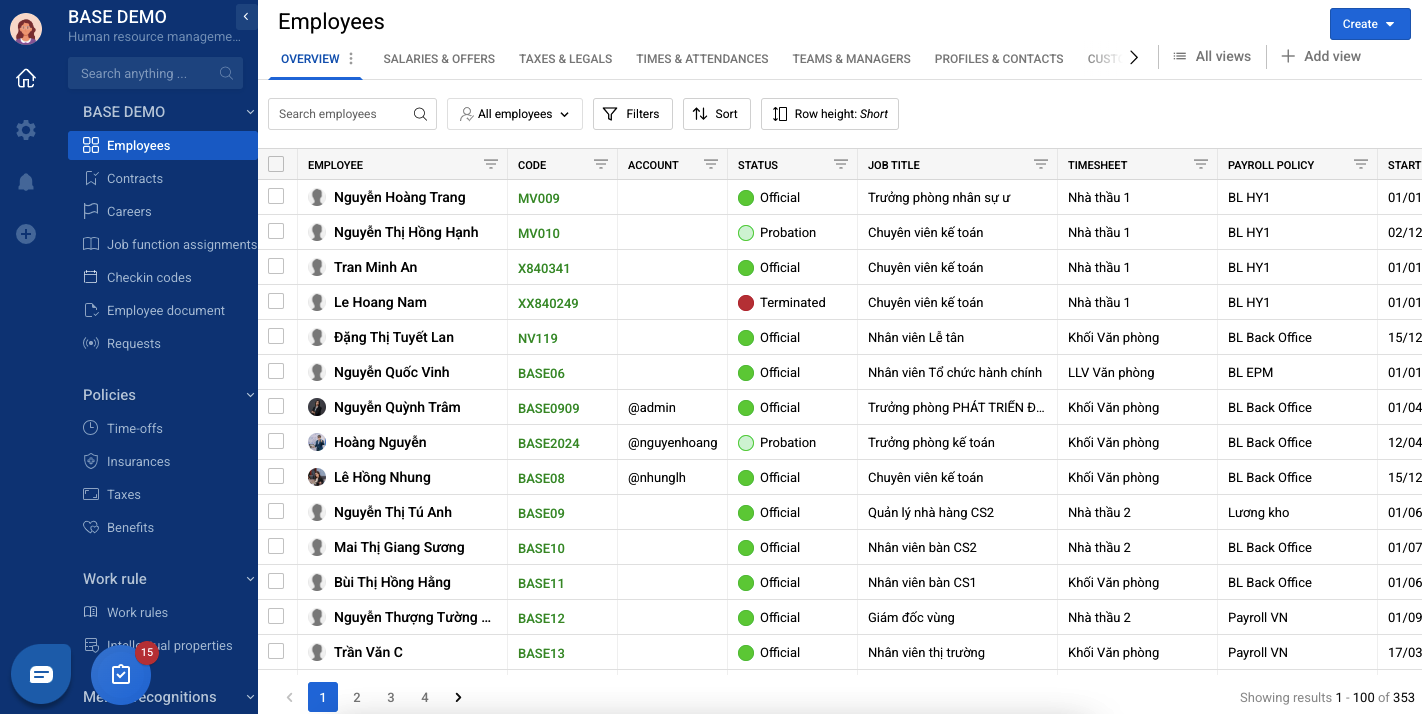Switch to SALARIES & OFFERS tab
1422x714 pixels.
439,59
